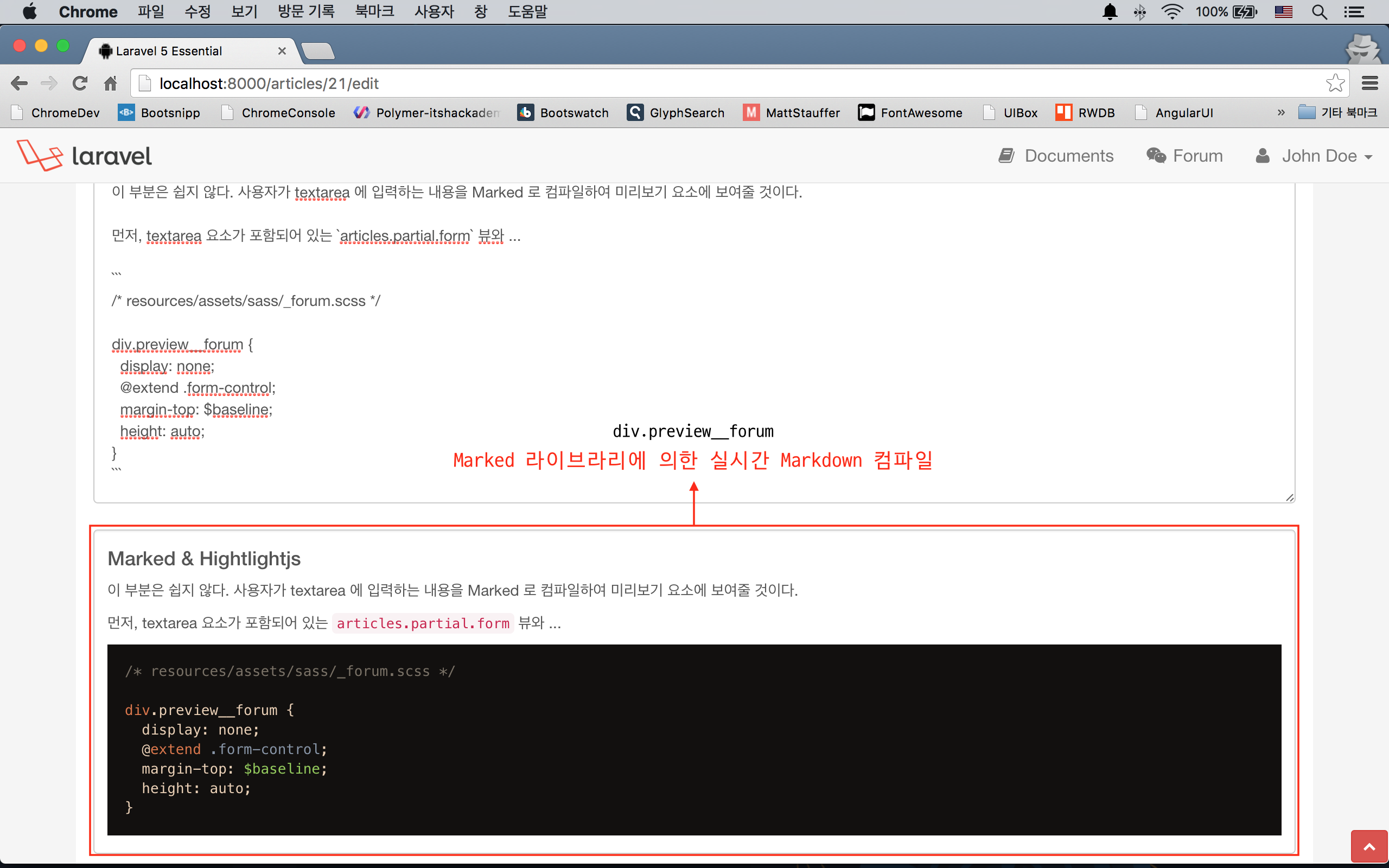
Task: Open the 수정 menu
Action: click(x=197, y=11)
